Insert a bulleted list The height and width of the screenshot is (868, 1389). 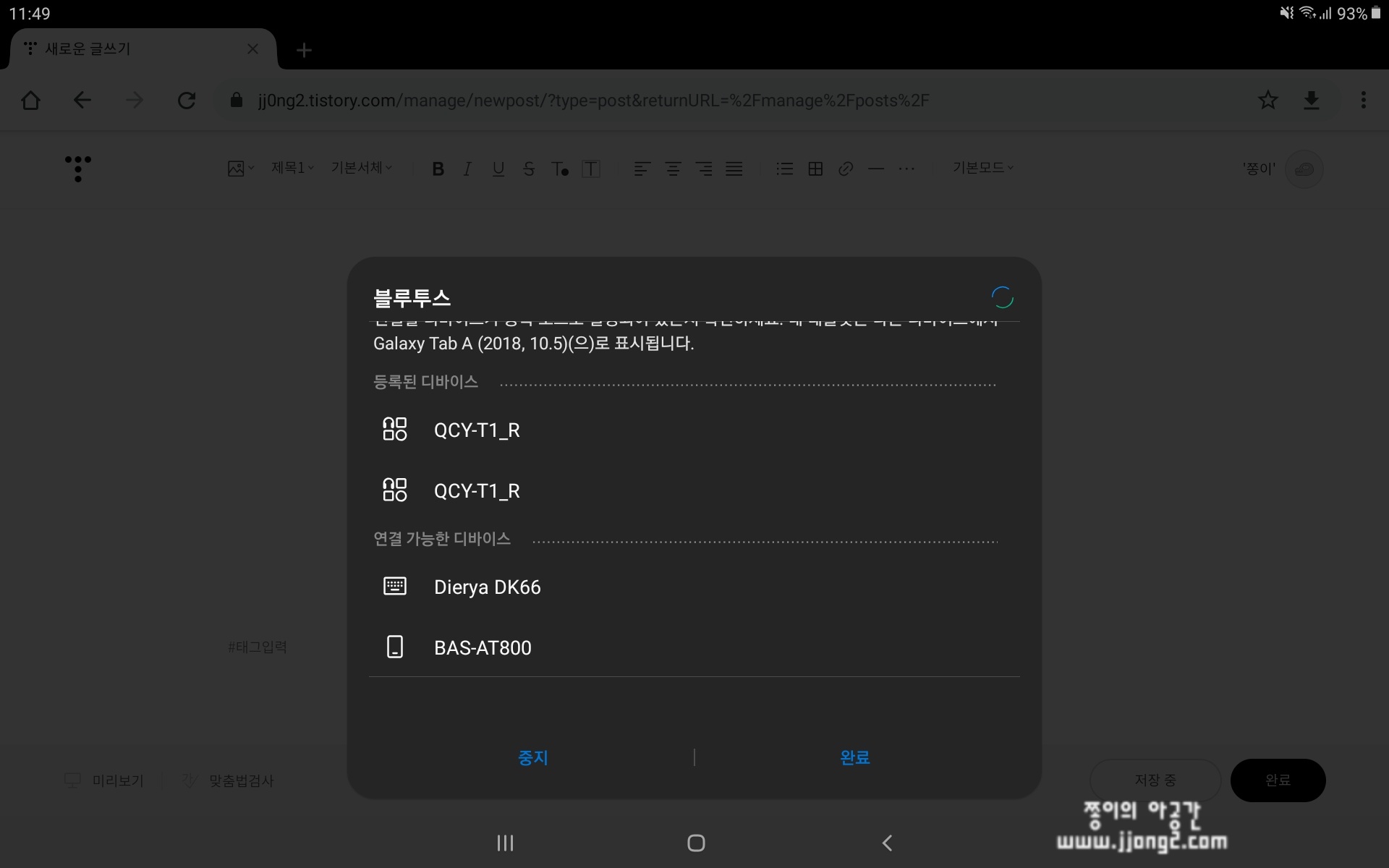[x=785, y=169]
